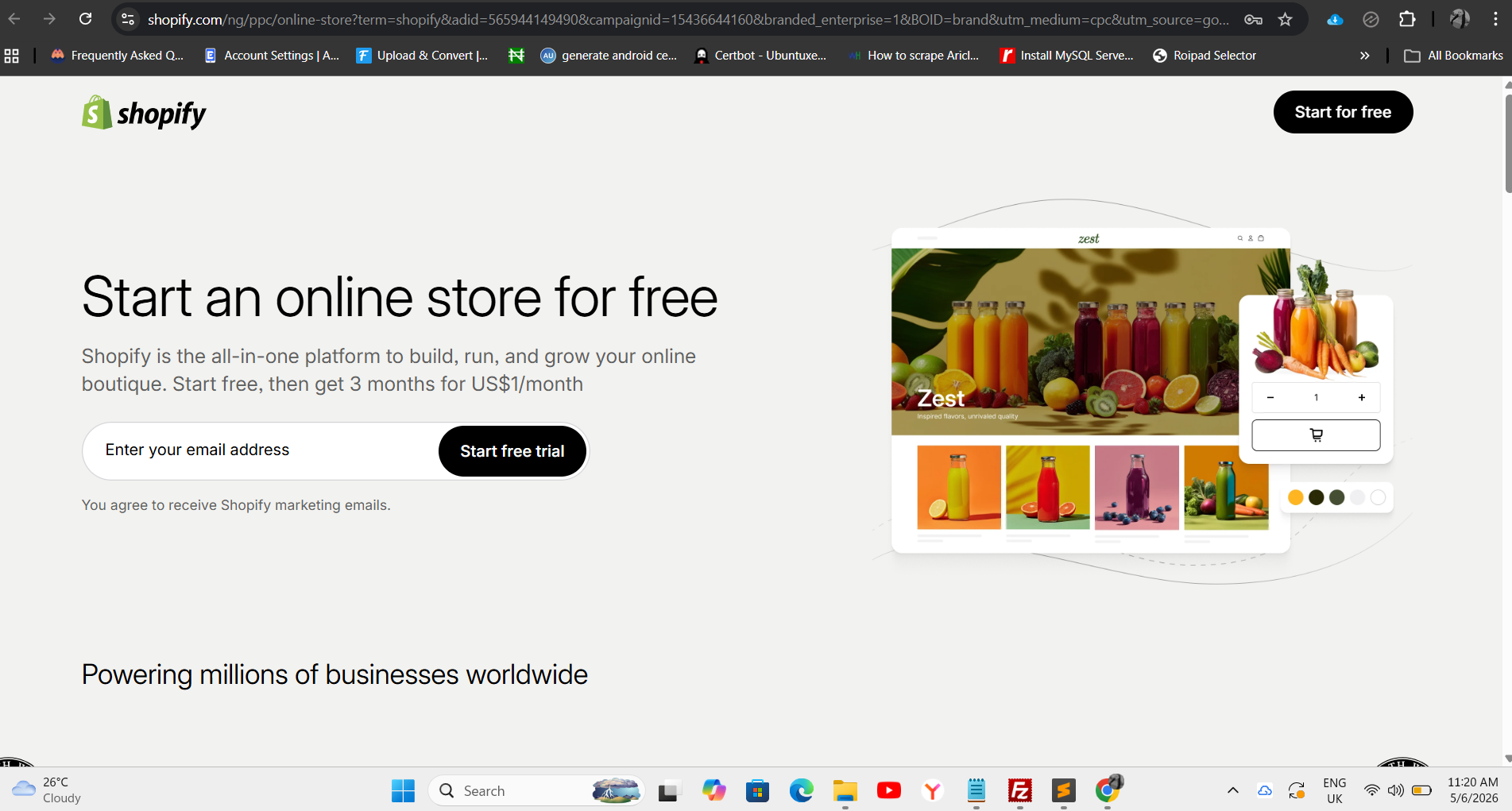This screenshot has height=811, width=1512.
Task: Open Yandex browser from taskbar
Action: pos(932,790)
